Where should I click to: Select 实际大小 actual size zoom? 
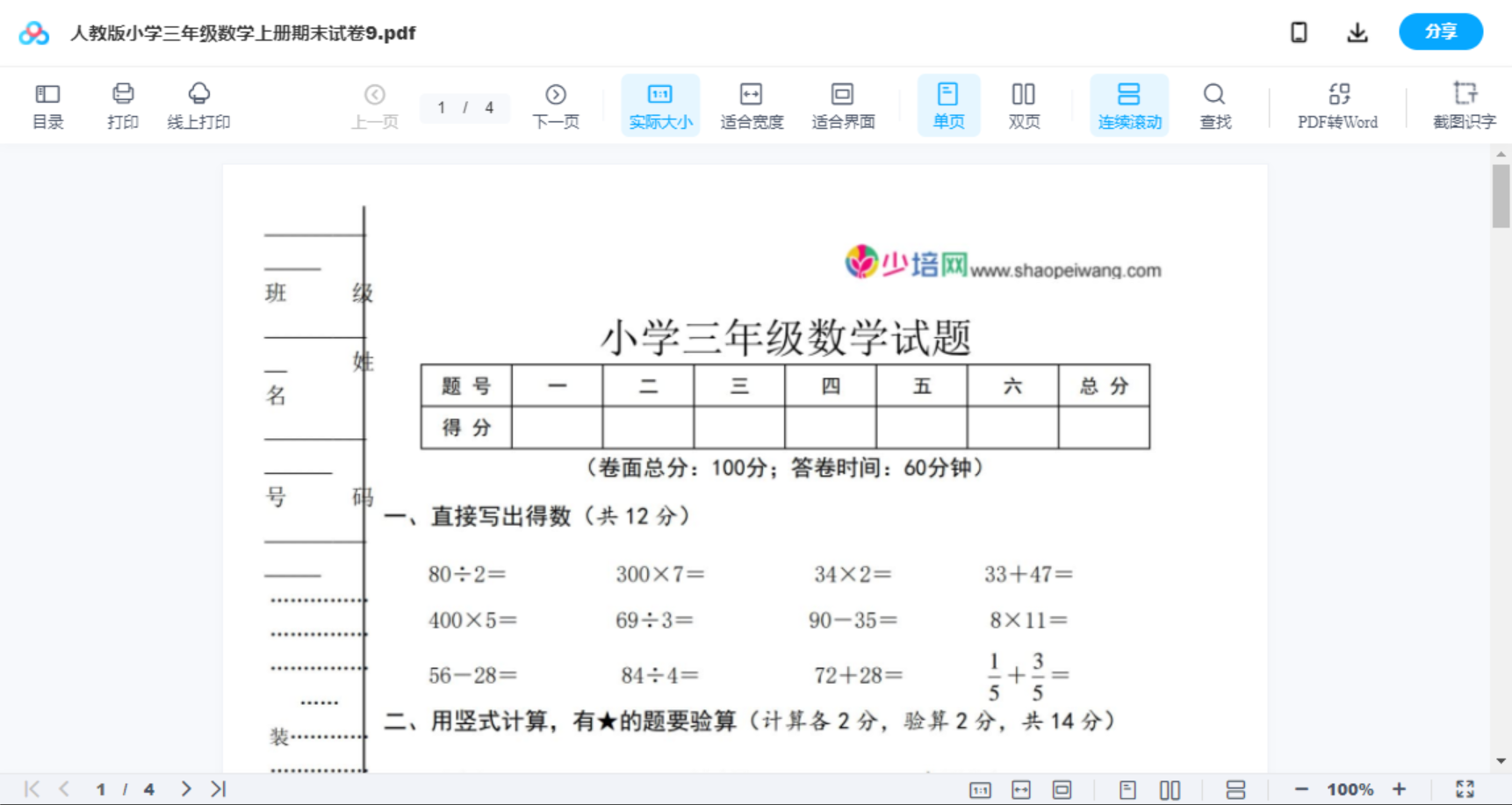(x=660, y=104)
